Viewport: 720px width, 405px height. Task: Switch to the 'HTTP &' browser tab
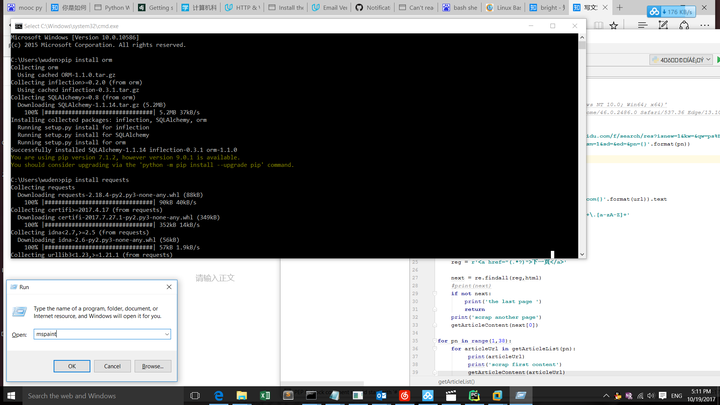point(243,7)
